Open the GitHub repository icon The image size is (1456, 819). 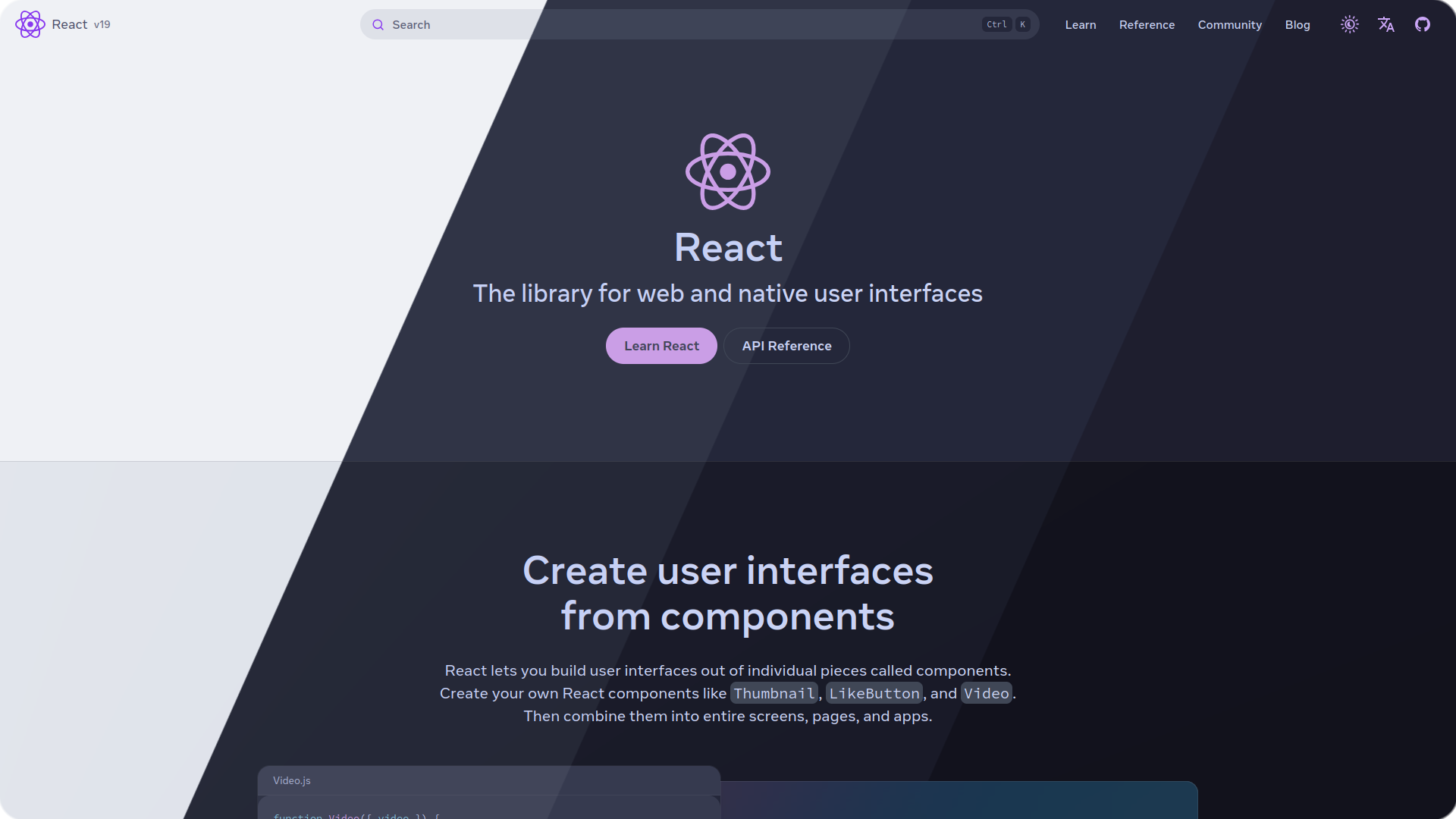[x=1422, y=24]
